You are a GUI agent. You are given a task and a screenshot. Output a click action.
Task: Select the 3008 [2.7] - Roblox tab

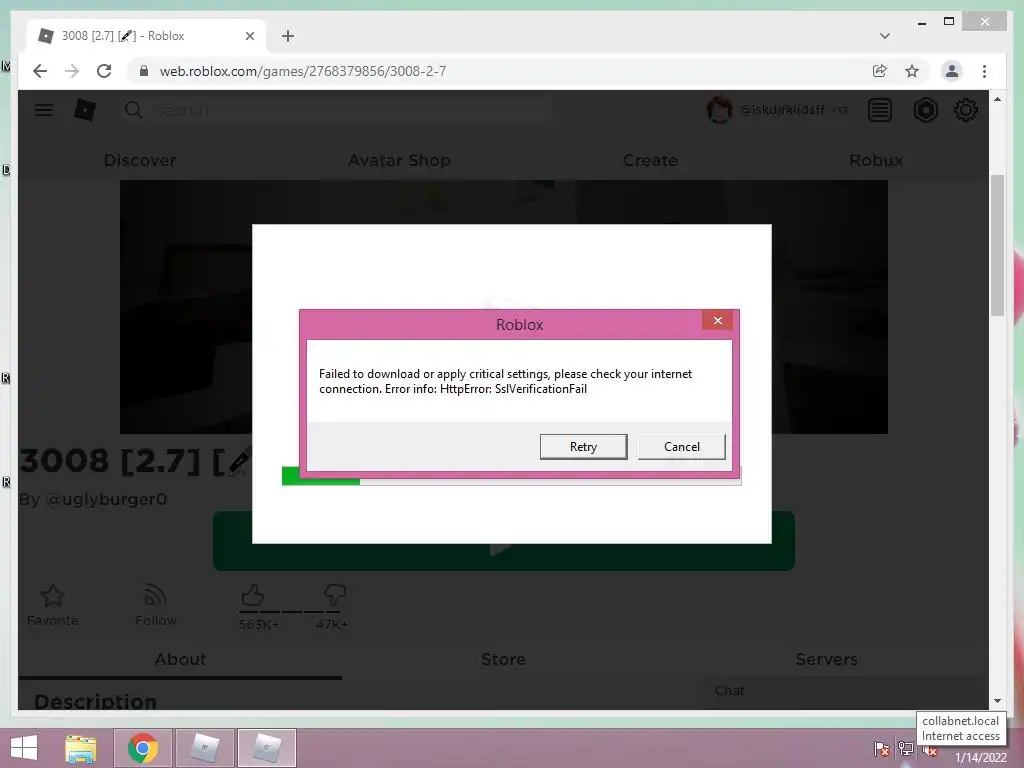click(147, 36)
